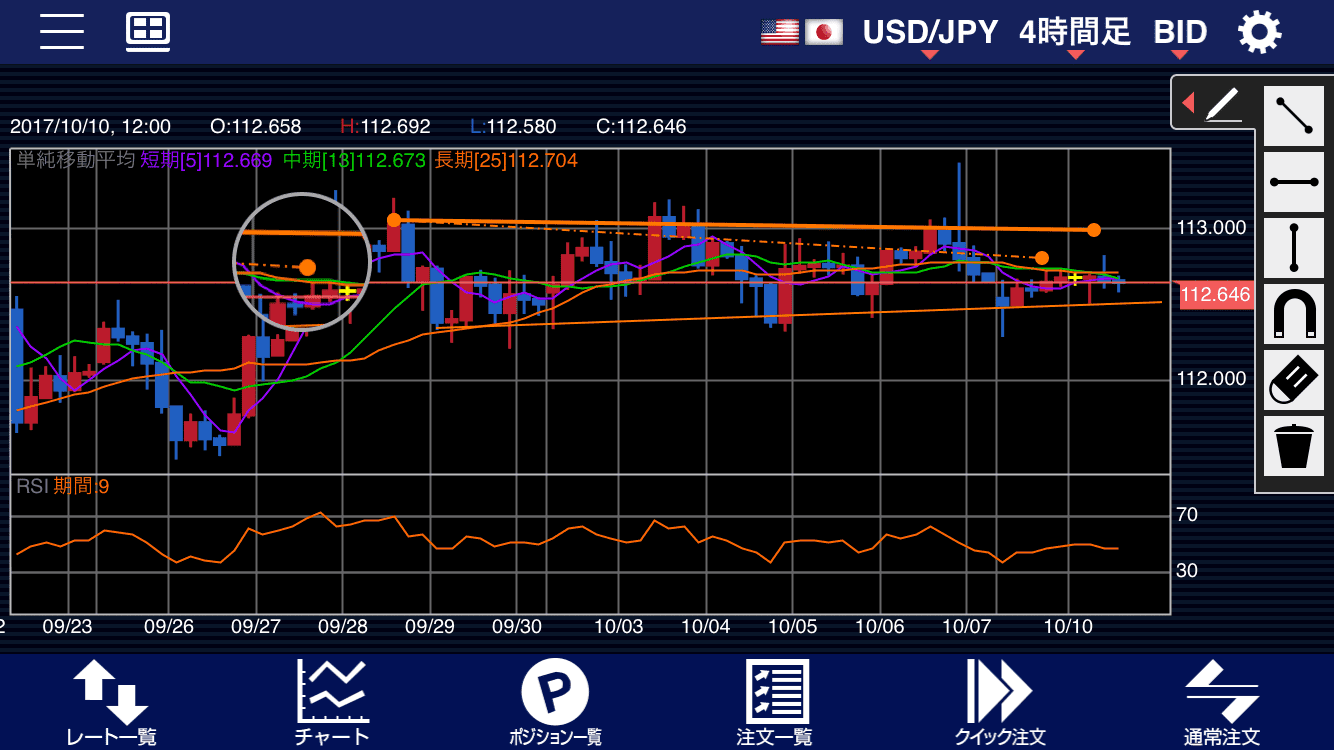Select the vertical line tool
Image resolution: width=1334 pixels, height=750 pixels.
coord(1294,248)
